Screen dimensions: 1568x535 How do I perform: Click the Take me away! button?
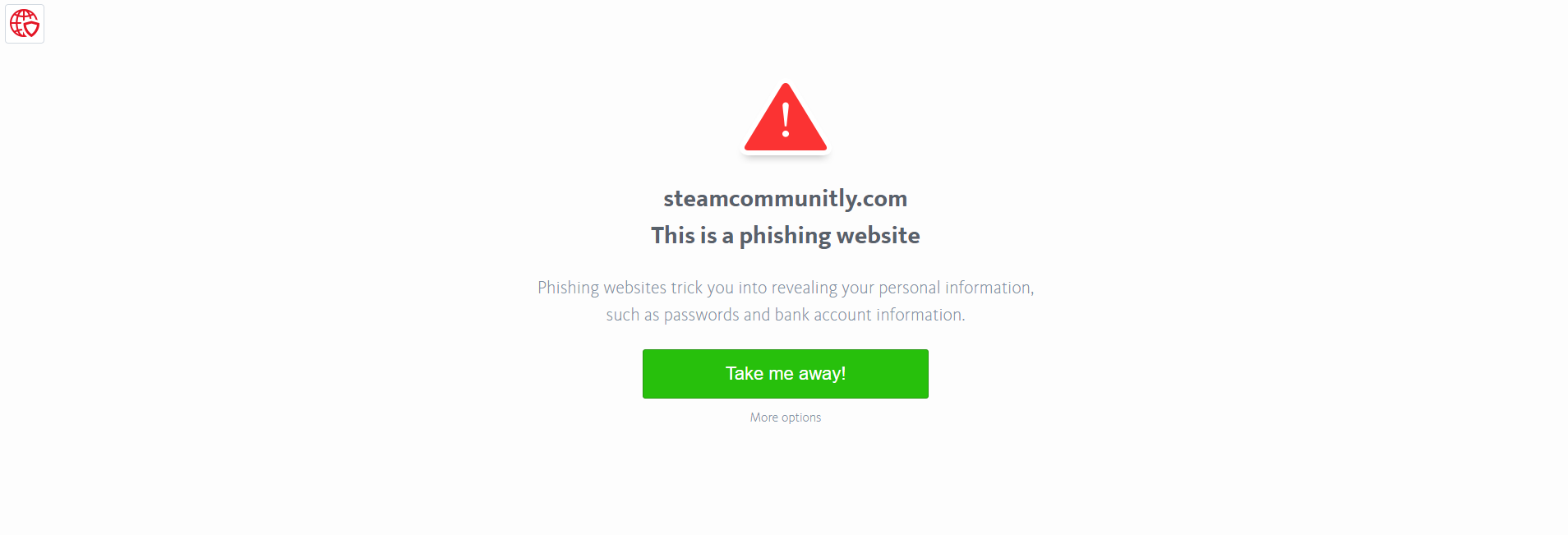coord(786,374)
